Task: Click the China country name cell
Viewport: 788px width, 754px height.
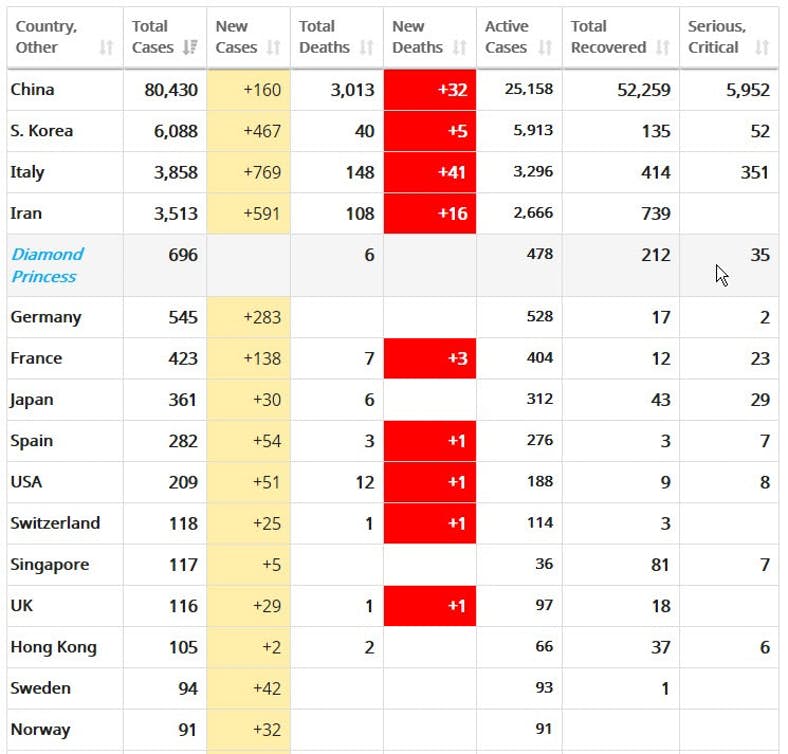Action: click(33, 90)
